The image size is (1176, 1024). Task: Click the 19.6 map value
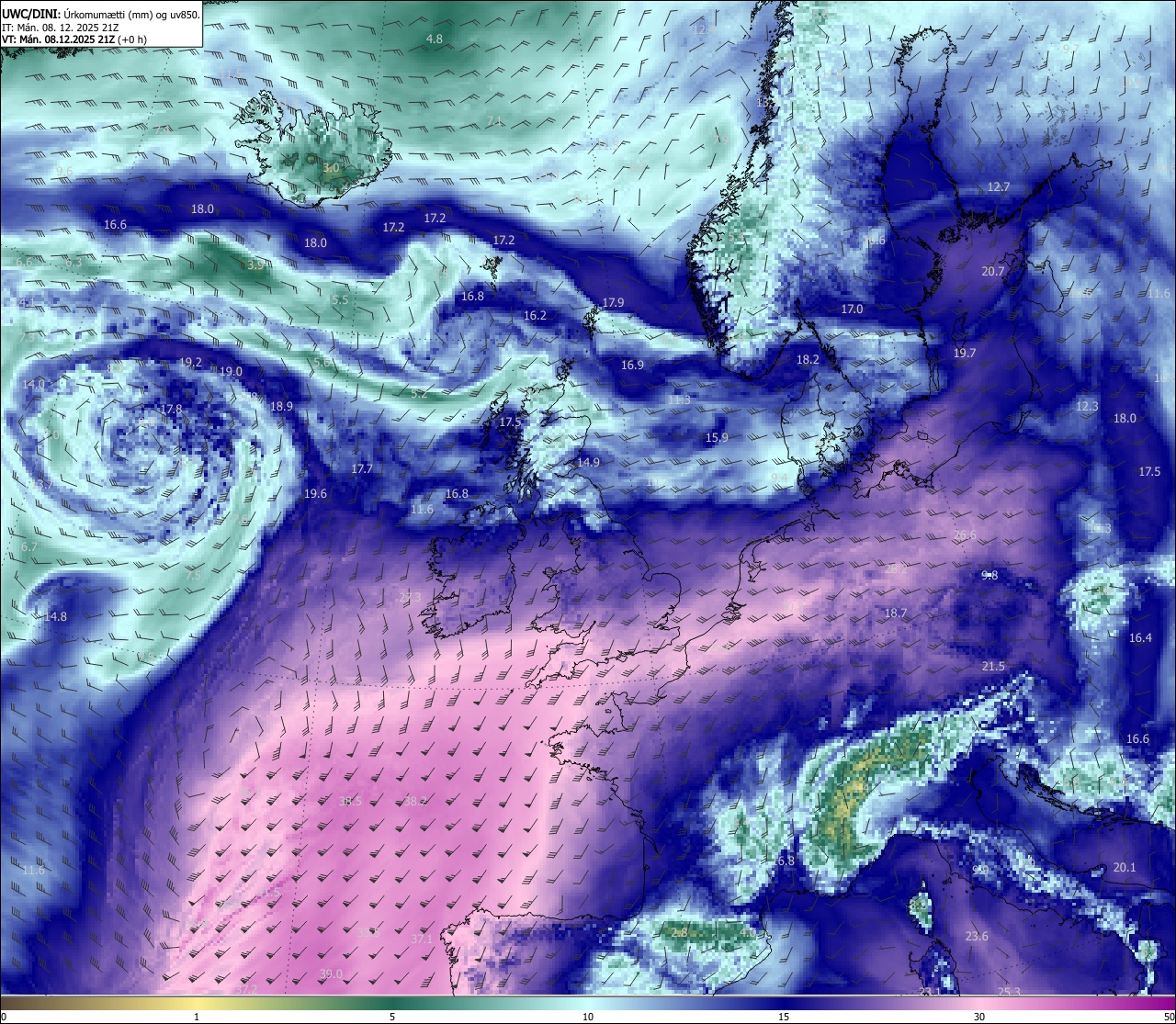pos(315,494)
